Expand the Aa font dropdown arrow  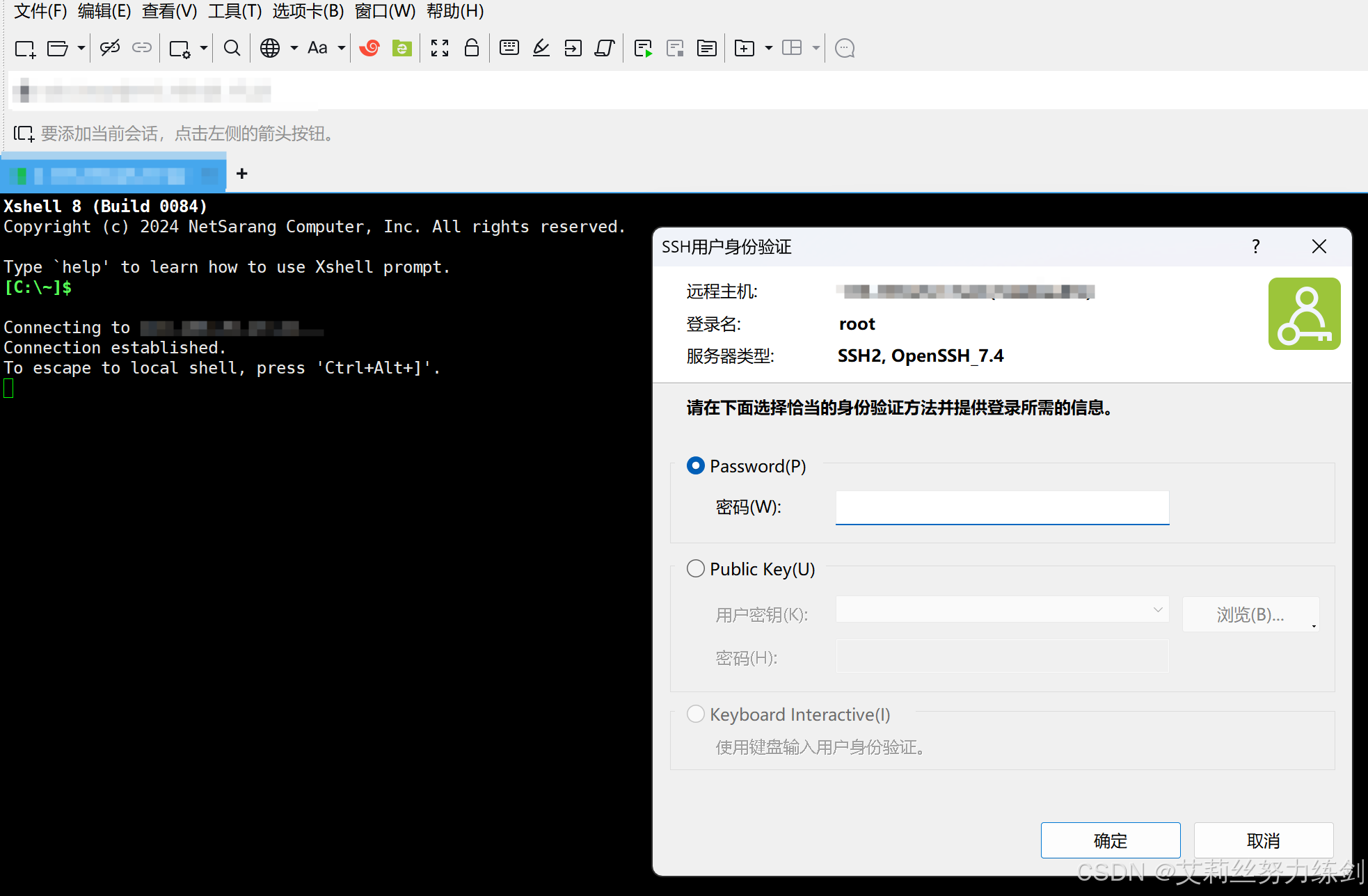click(x=342, y=48)
